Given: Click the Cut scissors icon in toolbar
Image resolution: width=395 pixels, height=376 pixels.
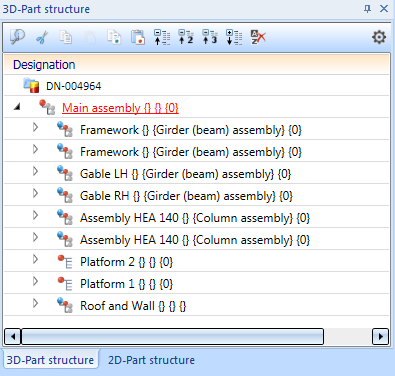Looking at the screenshot, I should pyautogui.click(x=42, y=37).
